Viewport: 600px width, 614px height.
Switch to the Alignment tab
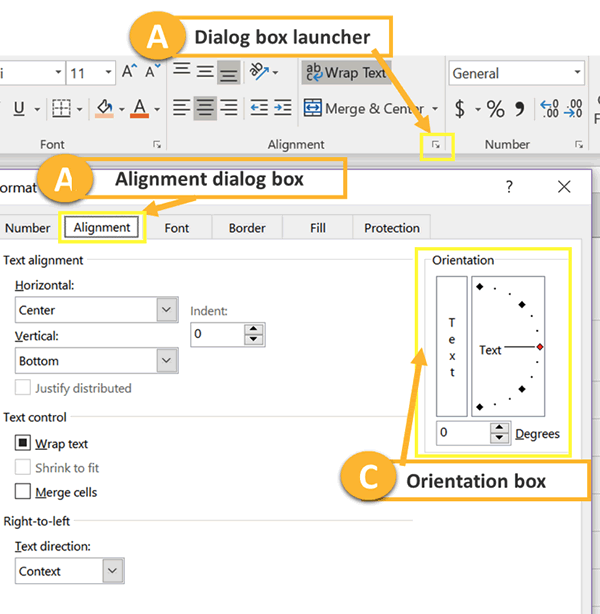tap(102, 228)
